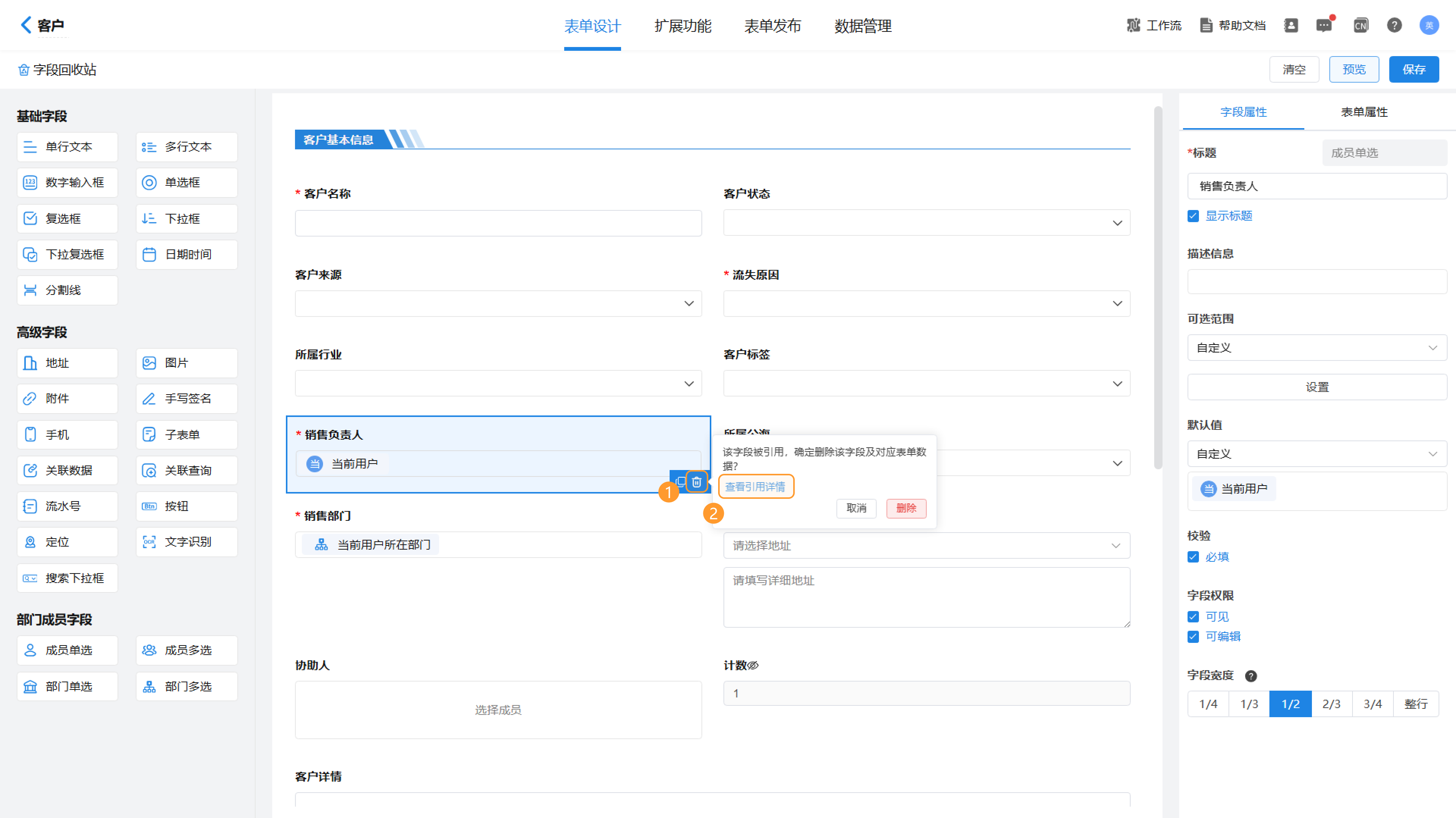Open the chat messages icon with red dot
Viewport: 1456px width, 818px height.
[x=1324, y=25]
